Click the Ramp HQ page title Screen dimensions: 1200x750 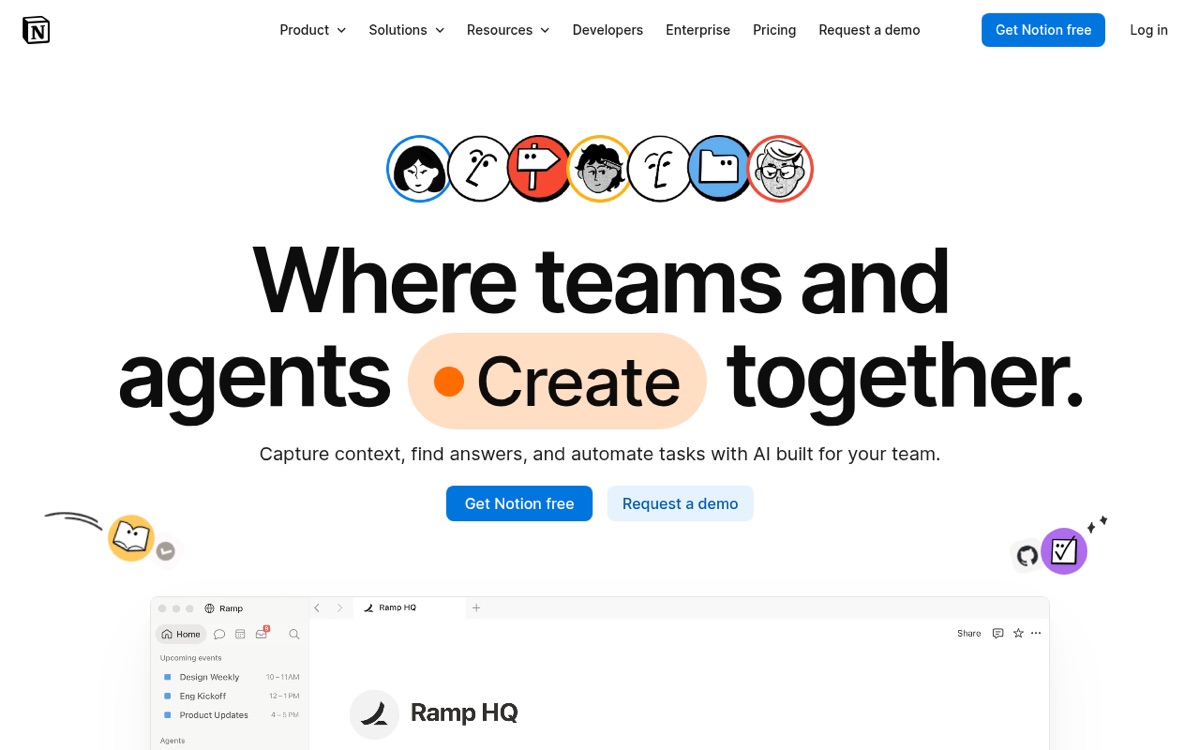tap(464, 713)
